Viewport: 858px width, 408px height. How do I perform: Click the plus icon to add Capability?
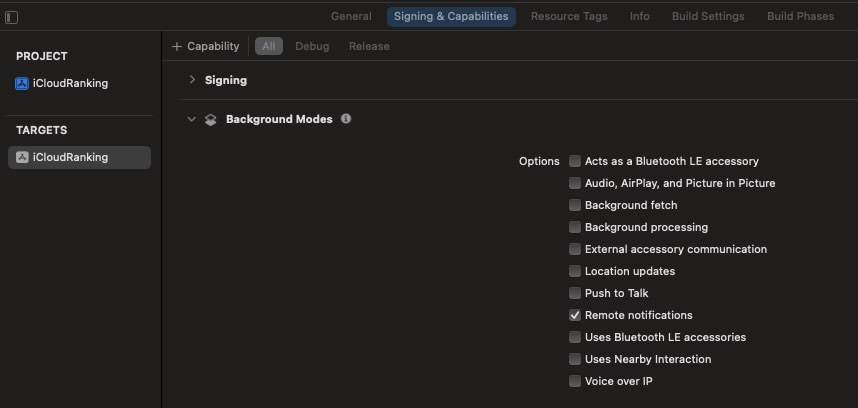pos(176,46)
